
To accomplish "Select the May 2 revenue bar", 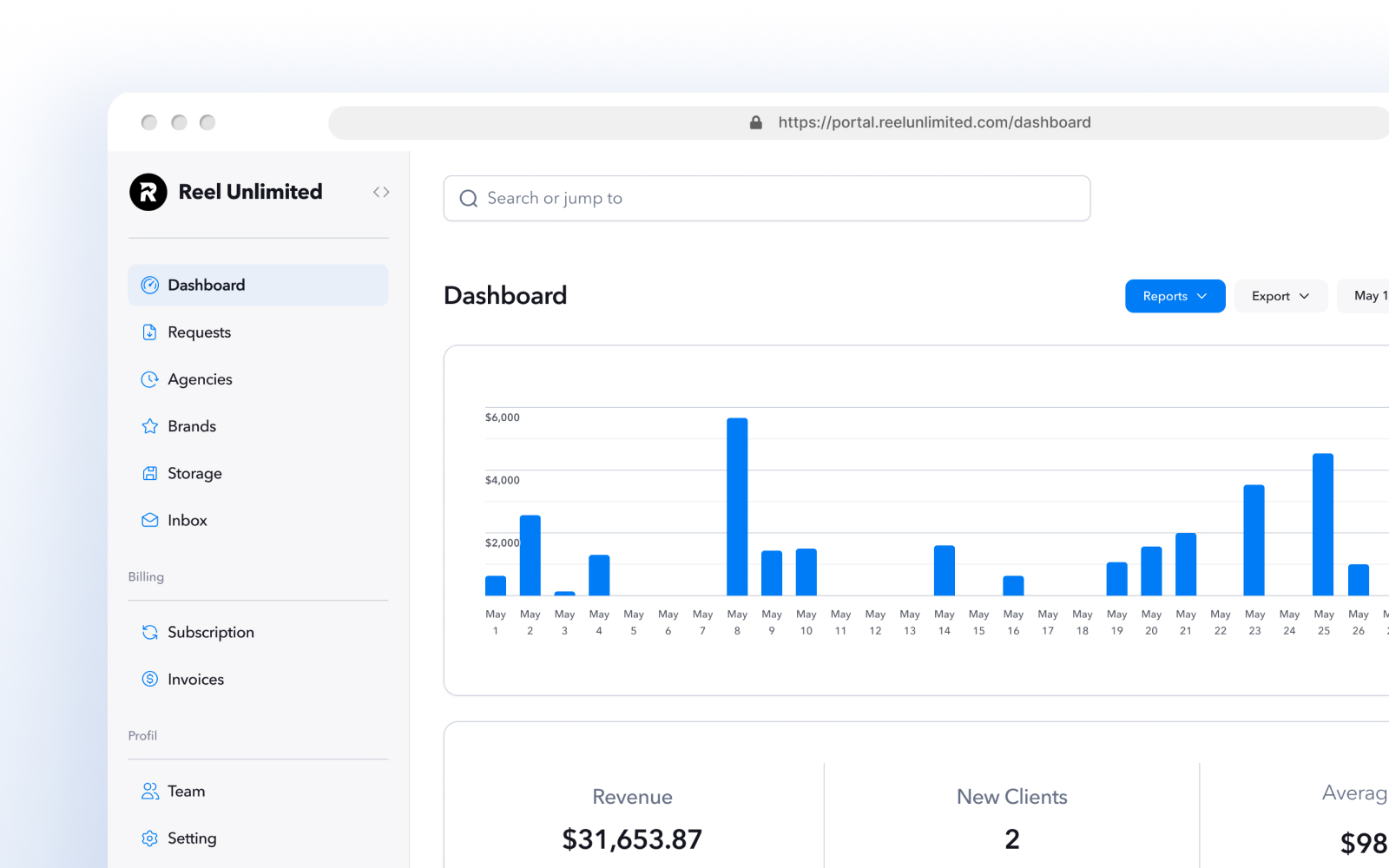I will pos(530,556).
